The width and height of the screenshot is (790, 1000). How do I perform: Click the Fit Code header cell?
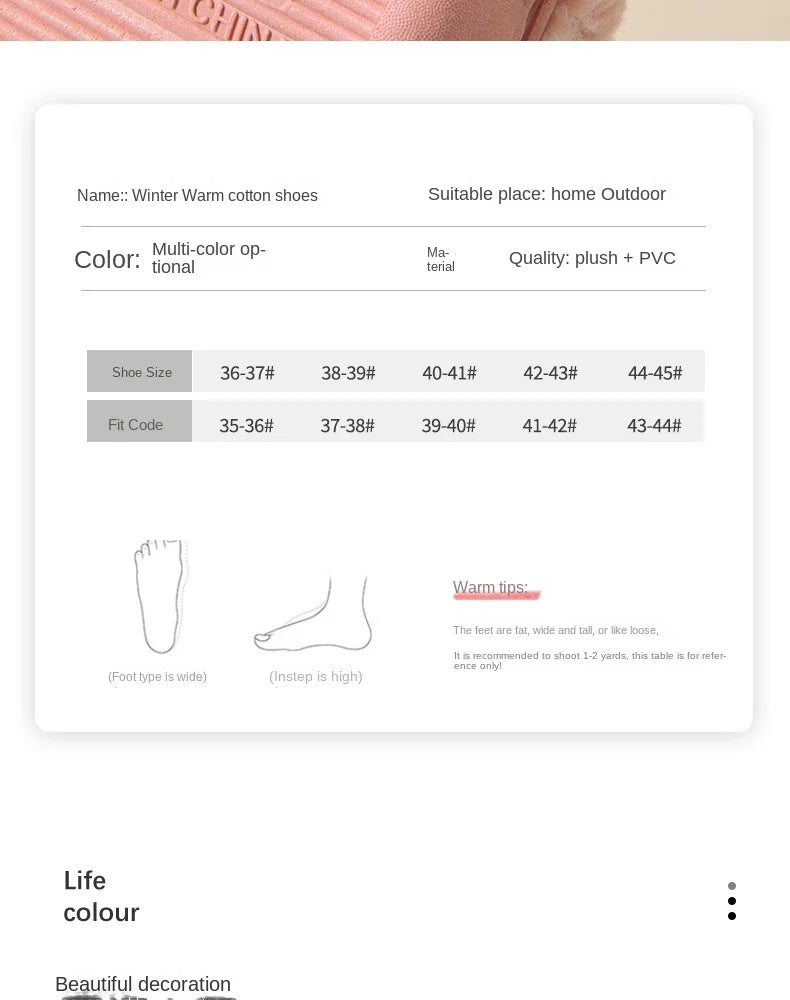coord(140,422)
